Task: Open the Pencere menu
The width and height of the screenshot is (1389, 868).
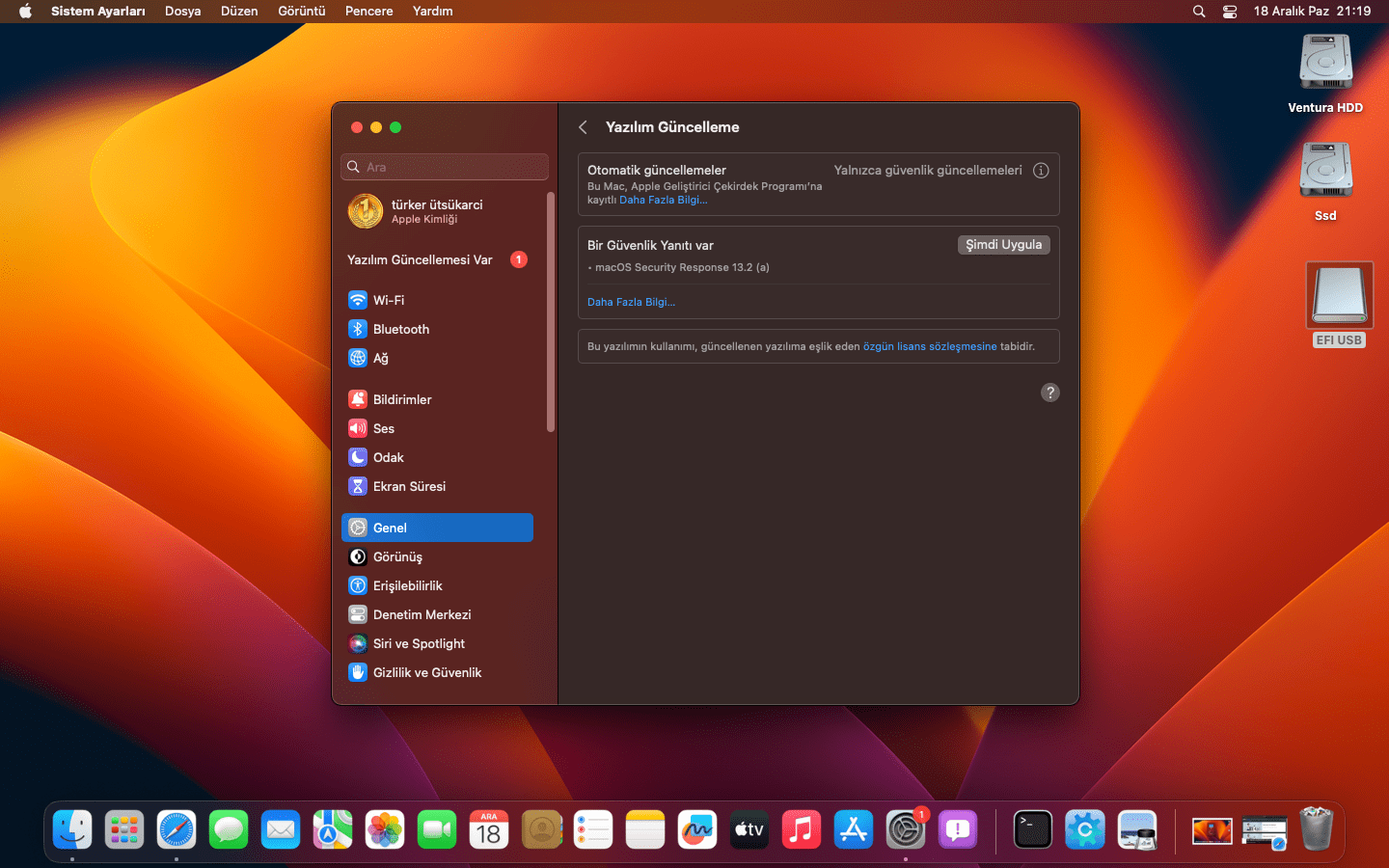Action: pyautogui.click(x=368, y=12)
